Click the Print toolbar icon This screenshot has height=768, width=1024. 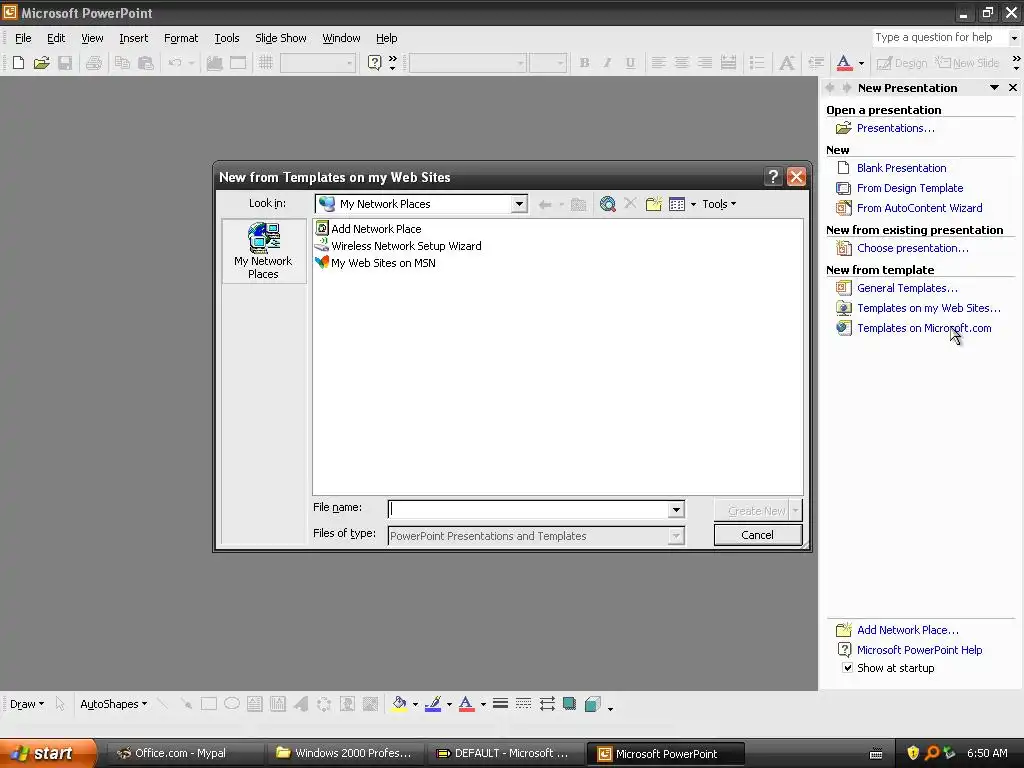[94, 63]
